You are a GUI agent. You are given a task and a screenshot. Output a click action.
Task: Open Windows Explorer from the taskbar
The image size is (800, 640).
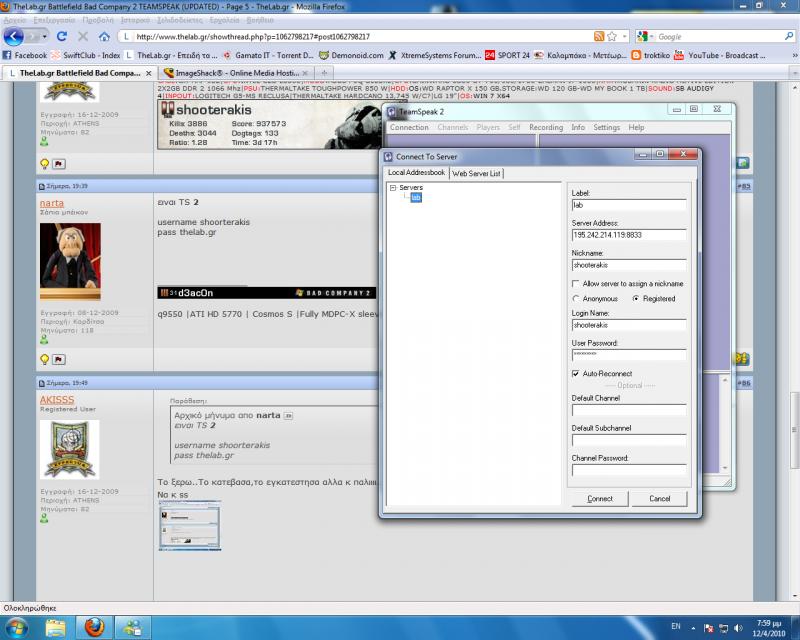(x=56, y=628)
